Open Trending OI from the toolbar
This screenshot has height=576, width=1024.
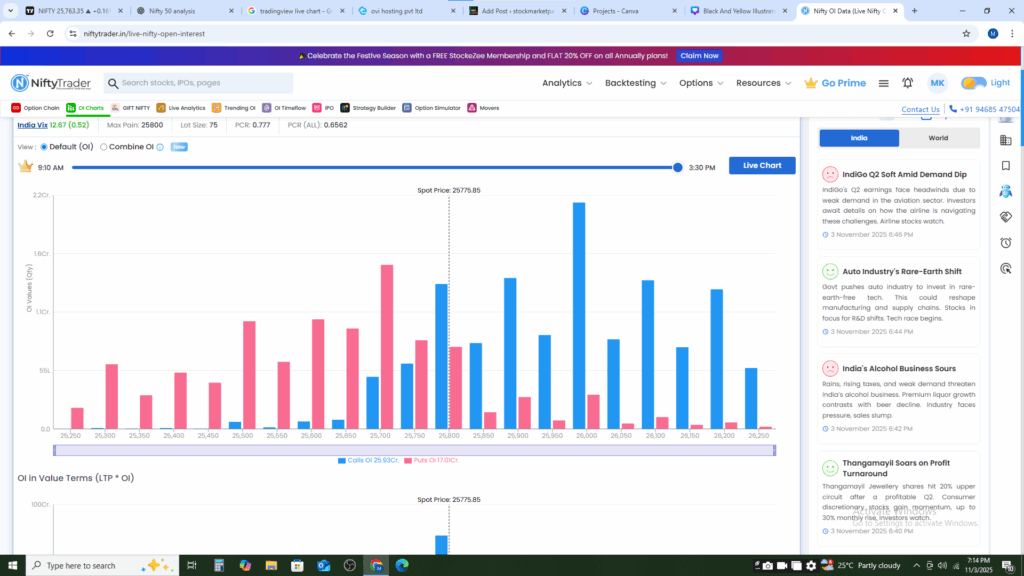click(234, 108)
